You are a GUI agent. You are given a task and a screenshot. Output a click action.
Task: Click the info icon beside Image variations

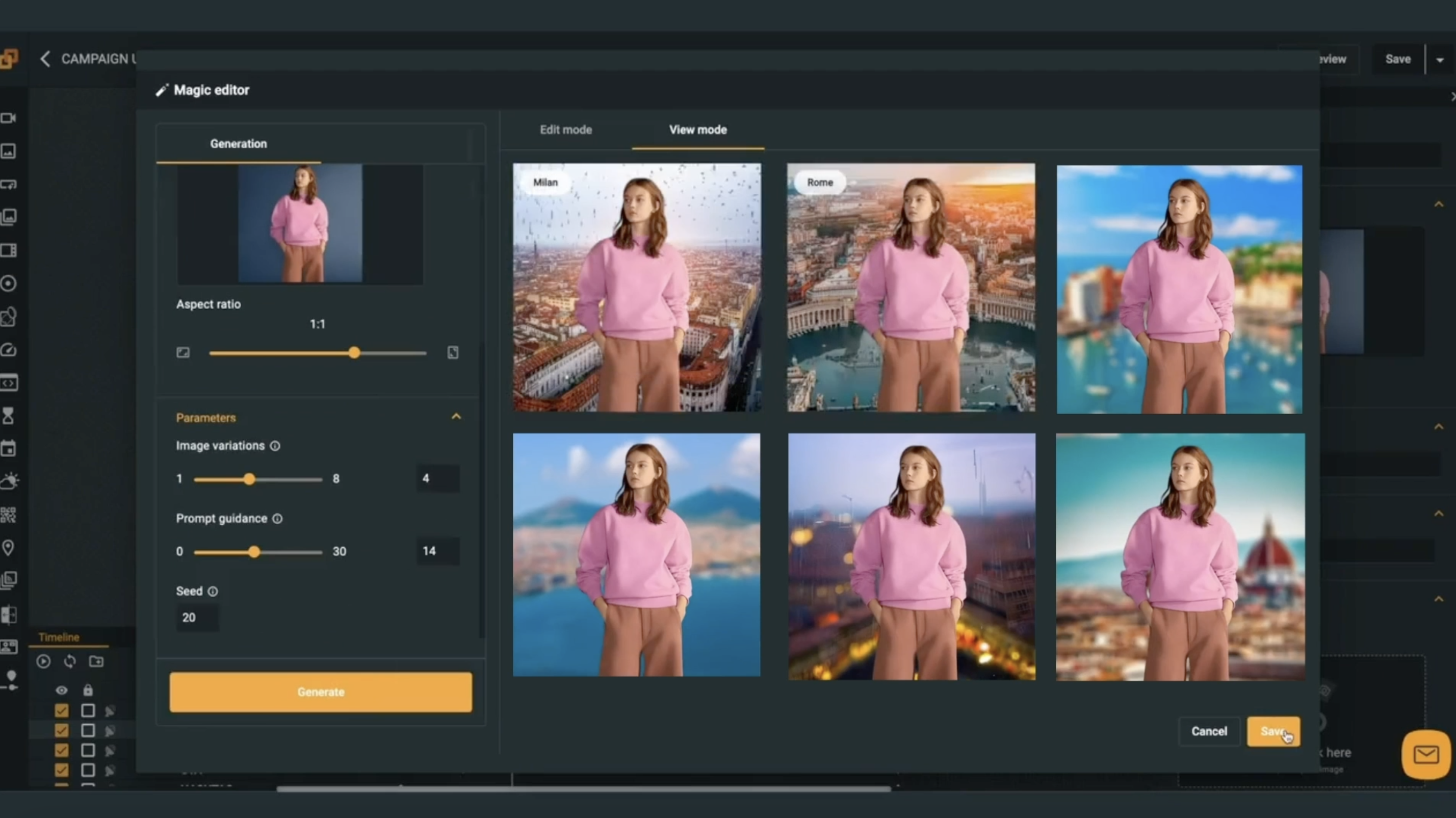[x=275, y=446]
